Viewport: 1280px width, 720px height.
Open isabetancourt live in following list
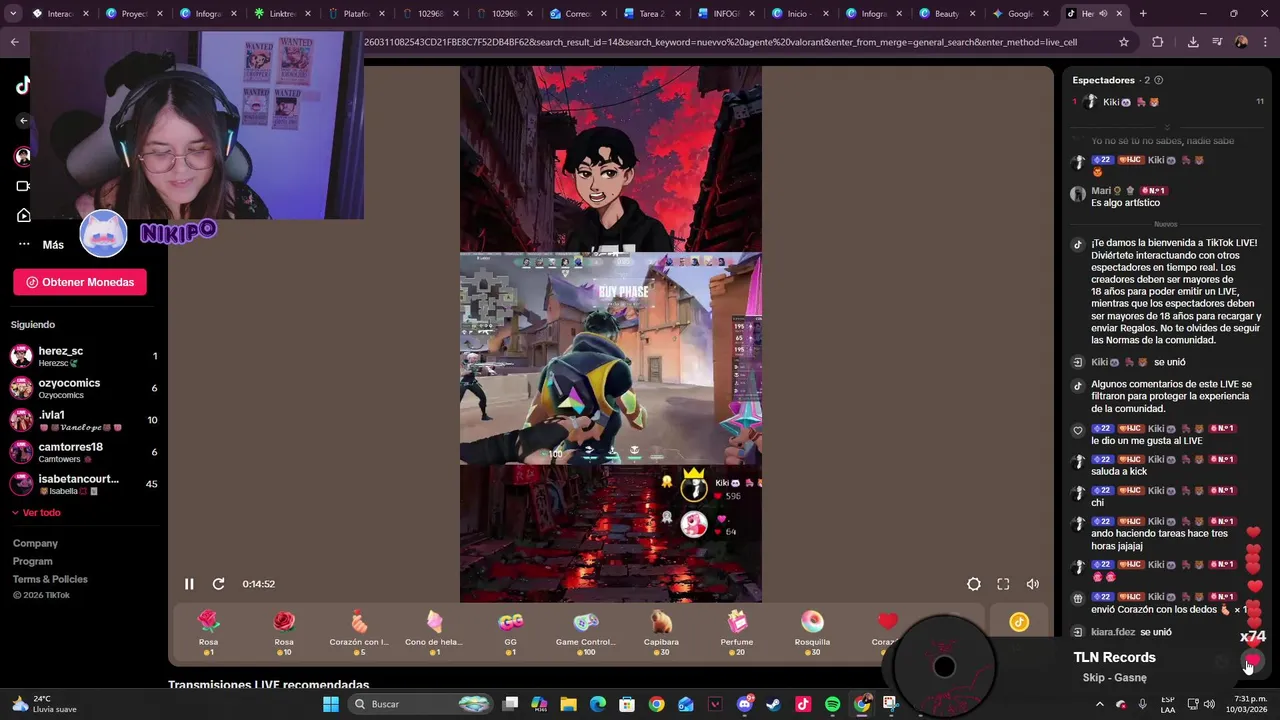[x=84, y=484]
